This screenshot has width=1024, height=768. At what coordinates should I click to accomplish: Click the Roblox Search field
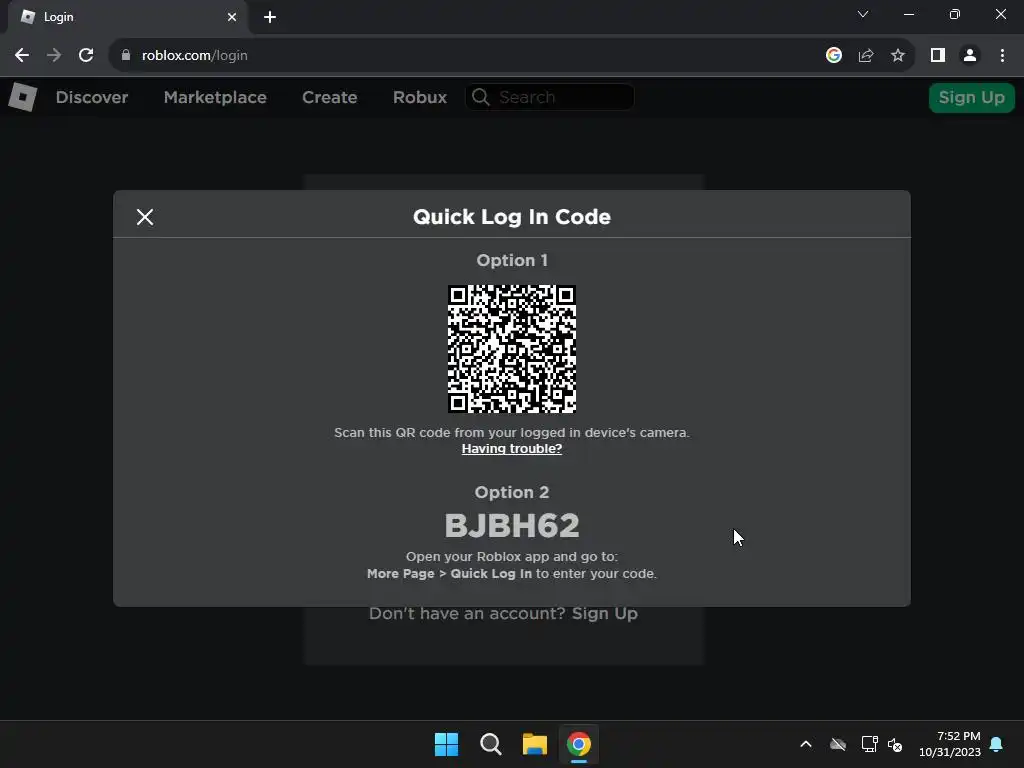click(550, 97)
